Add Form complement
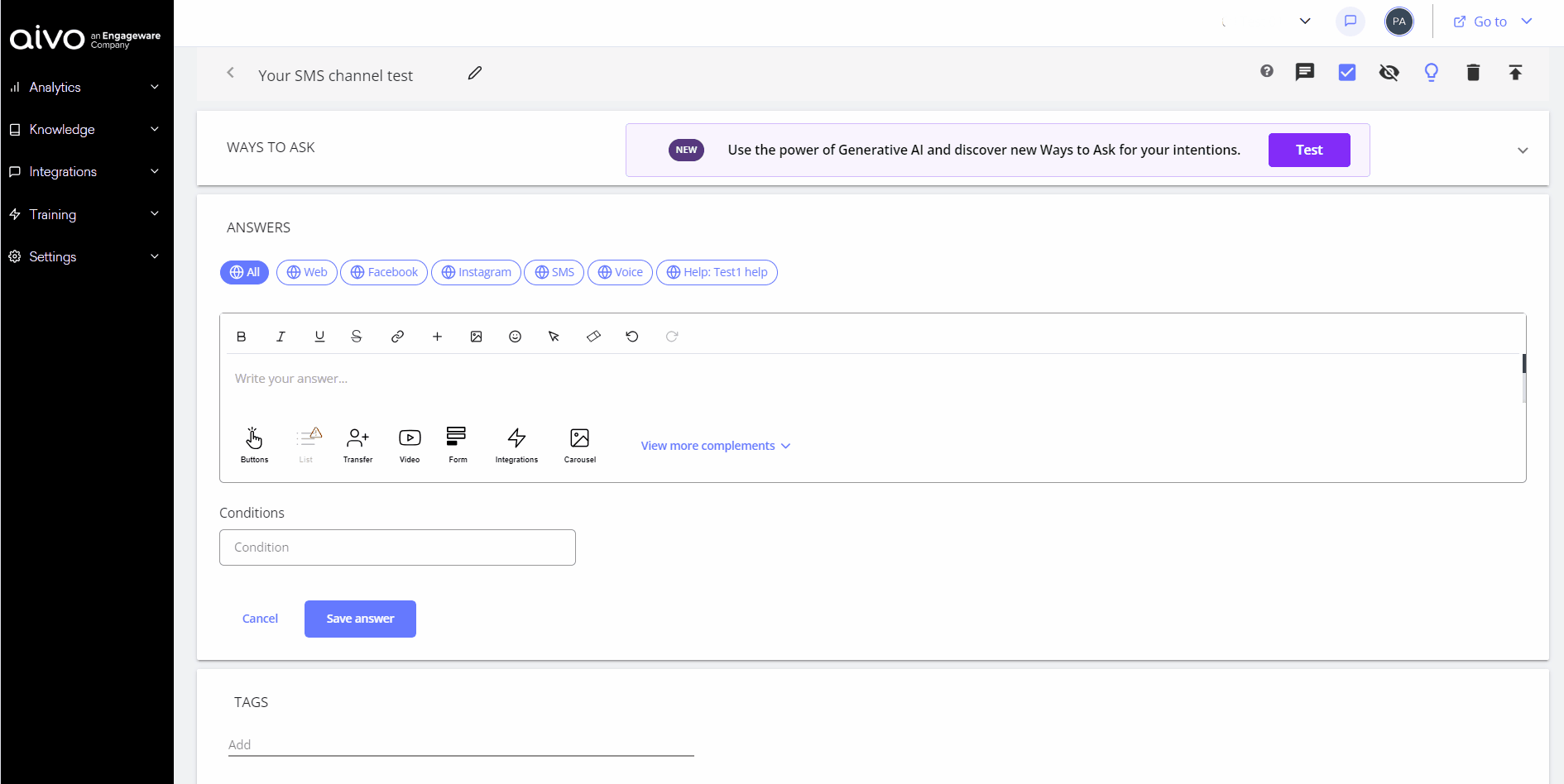This screenshot has width=1564, height=784. click(x=458, y=445)
